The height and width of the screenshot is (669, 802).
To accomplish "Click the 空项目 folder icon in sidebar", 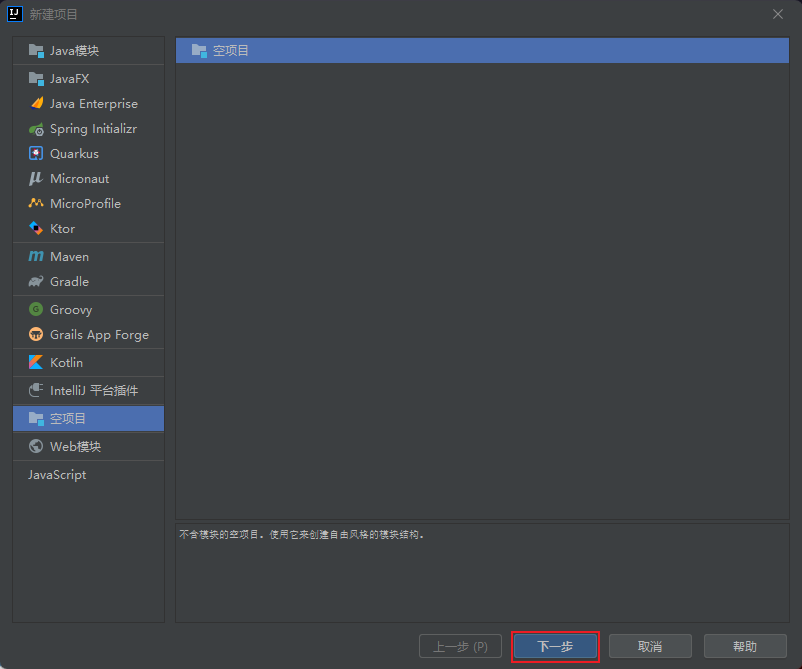I will [36, 418].
